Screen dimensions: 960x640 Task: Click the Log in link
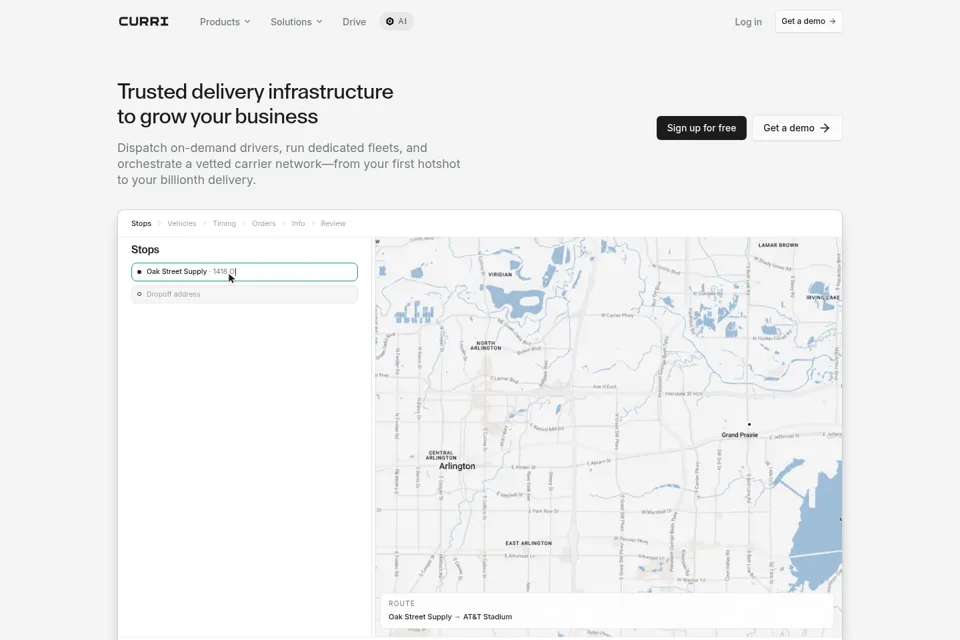click(748, 21)
